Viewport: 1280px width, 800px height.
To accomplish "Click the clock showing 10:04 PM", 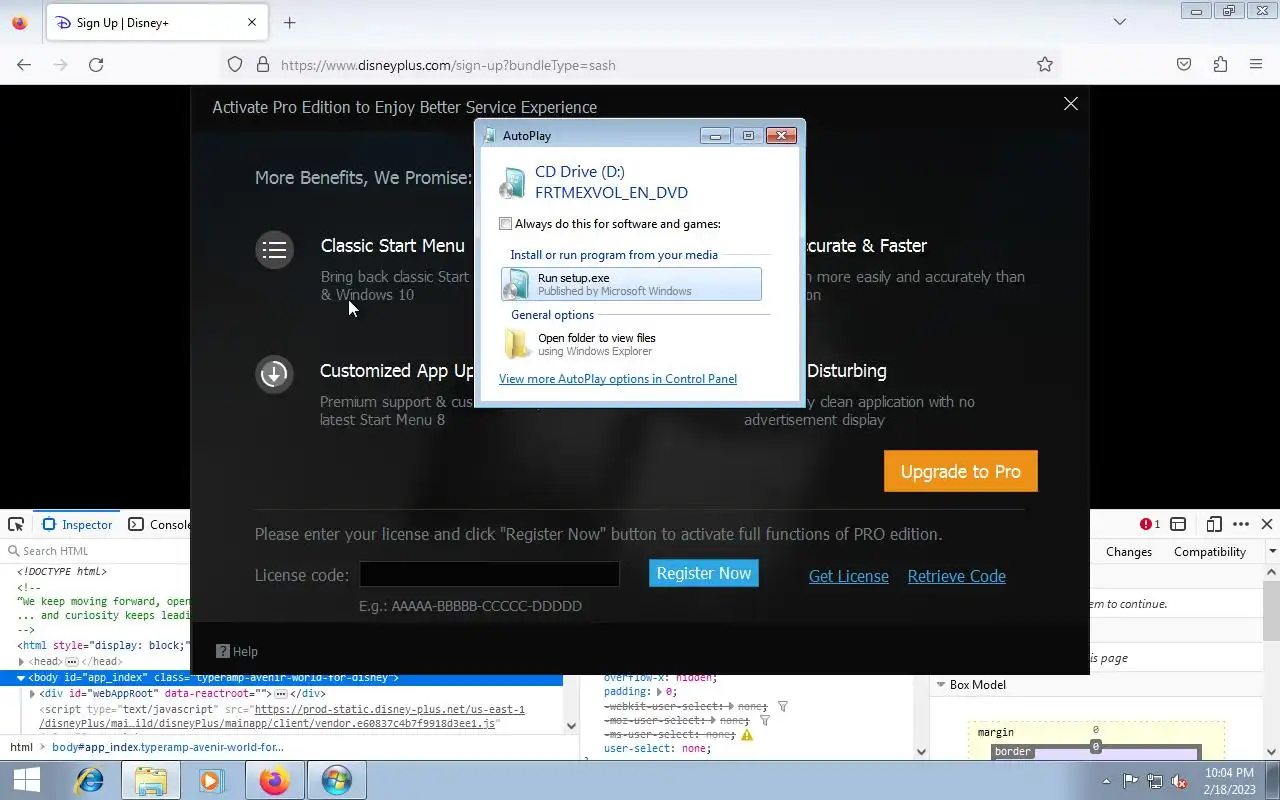I will pos(1229,773).
